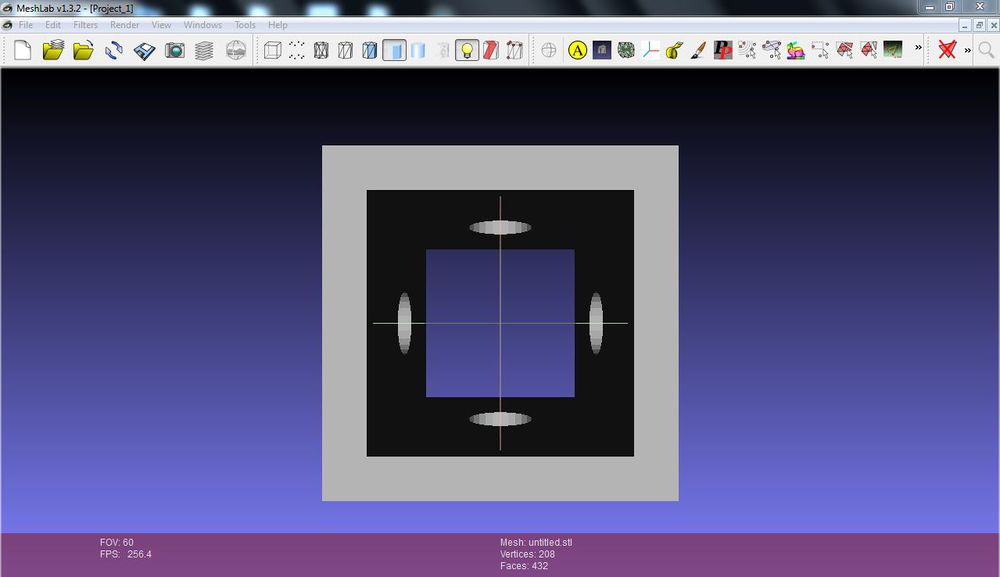This screenshot has width=1000, height=577.
Task: Open the Filters menu
Action: pyautogui.click(x=84, y=25)
